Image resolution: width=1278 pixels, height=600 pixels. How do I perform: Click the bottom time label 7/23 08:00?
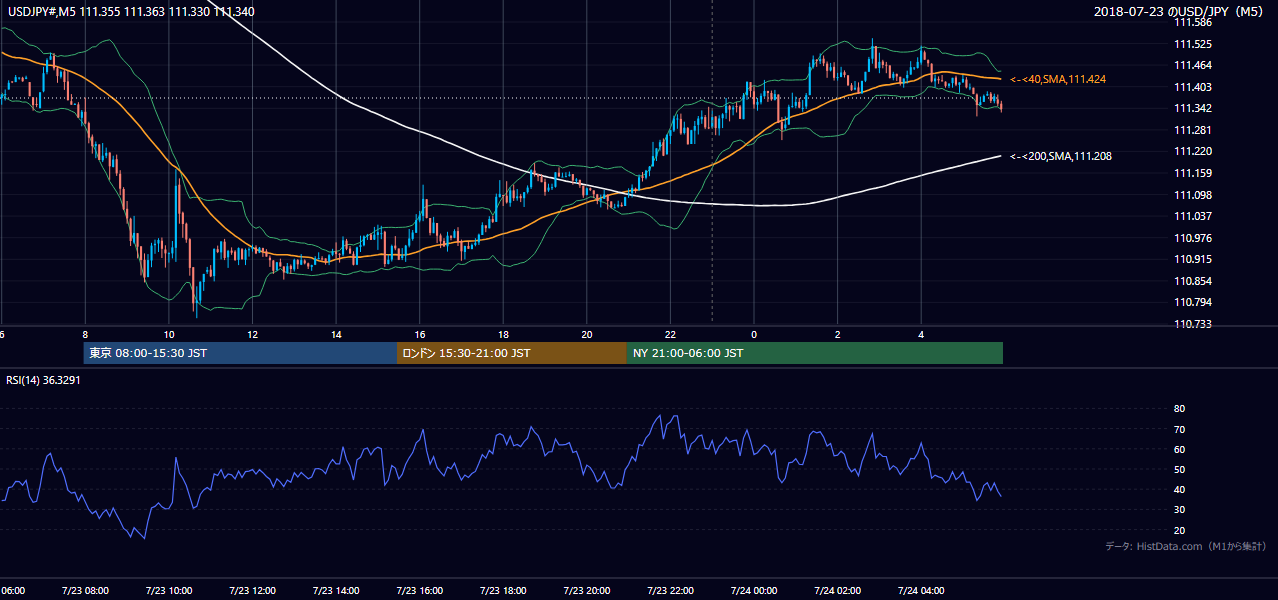point(85,591)
